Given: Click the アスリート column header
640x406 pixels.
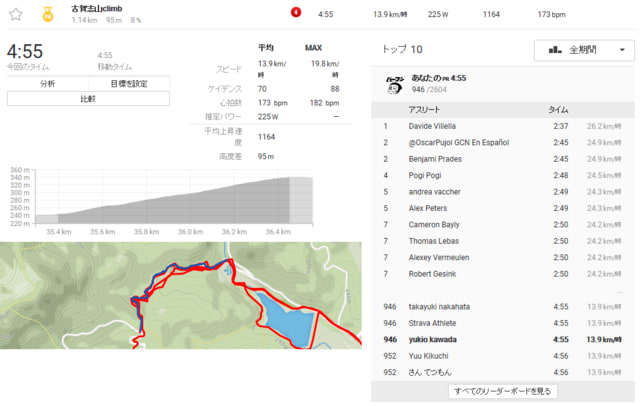Looking at the screenshot, I should click(424, 110).
